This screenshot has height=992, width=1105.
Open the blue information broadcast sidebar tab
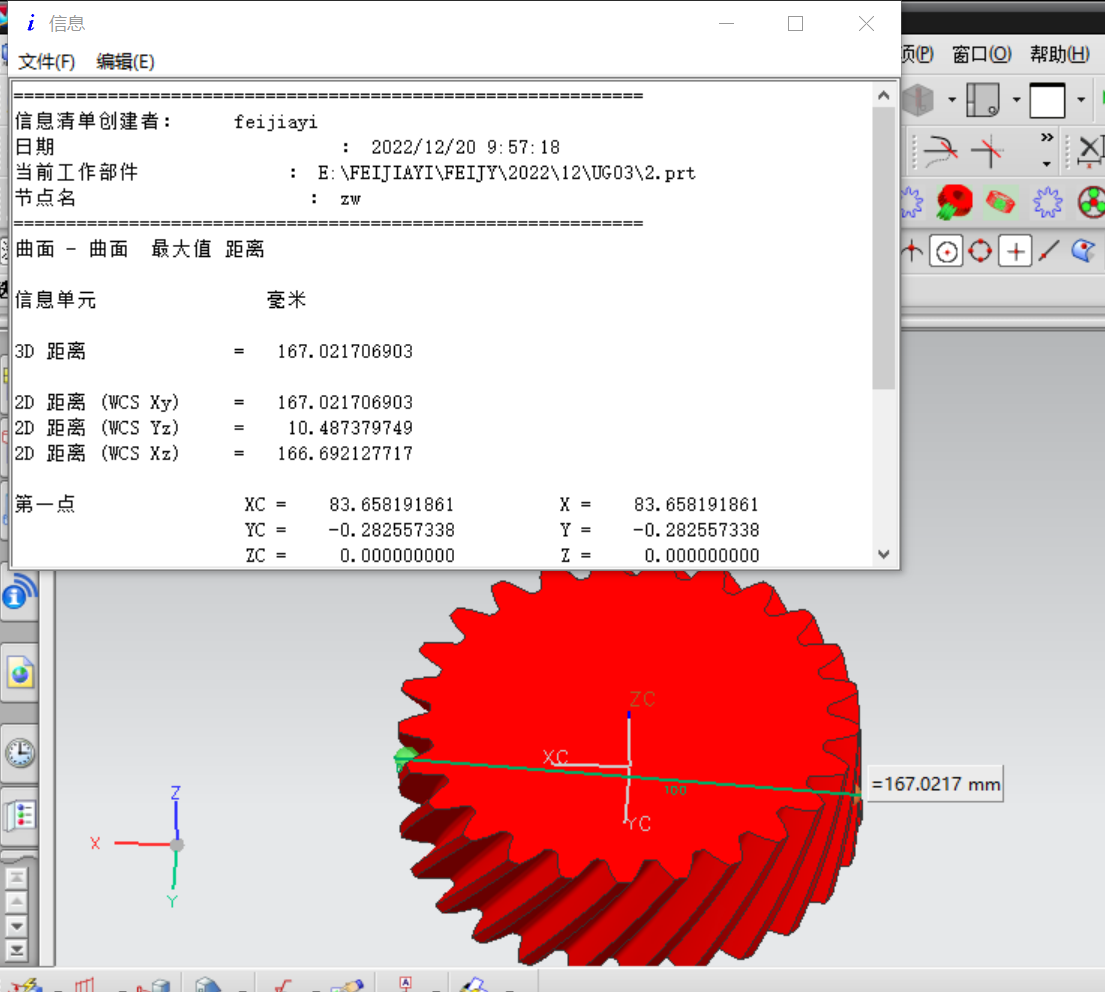20,593
